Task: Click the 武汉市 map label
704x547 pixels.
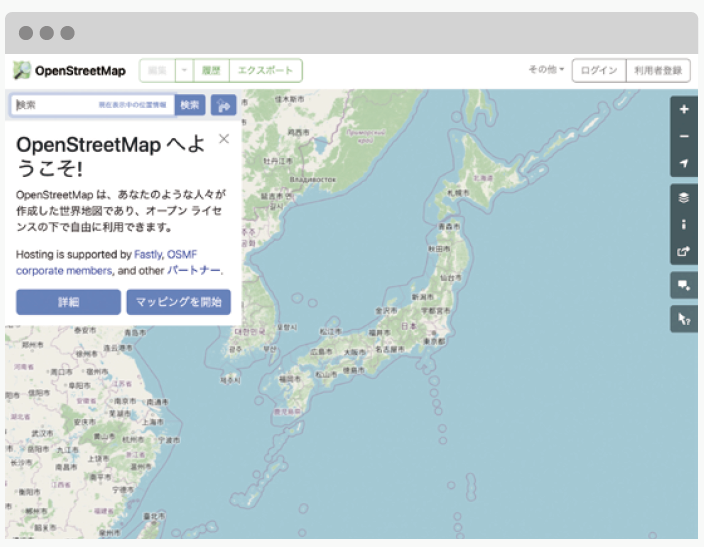Action: pos(42,433)
